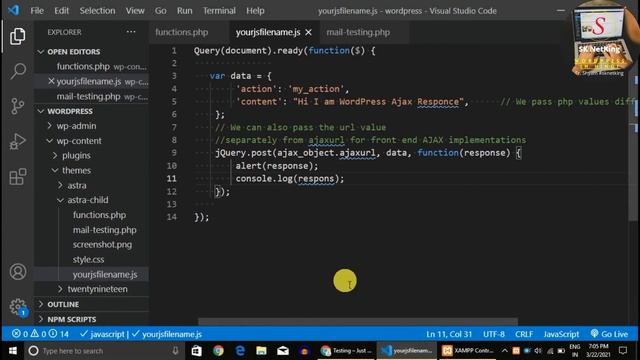Click the editor horizontal scrollbar
Image resolution: width=640 pixels, height=360 pixels.
point(358,322)
